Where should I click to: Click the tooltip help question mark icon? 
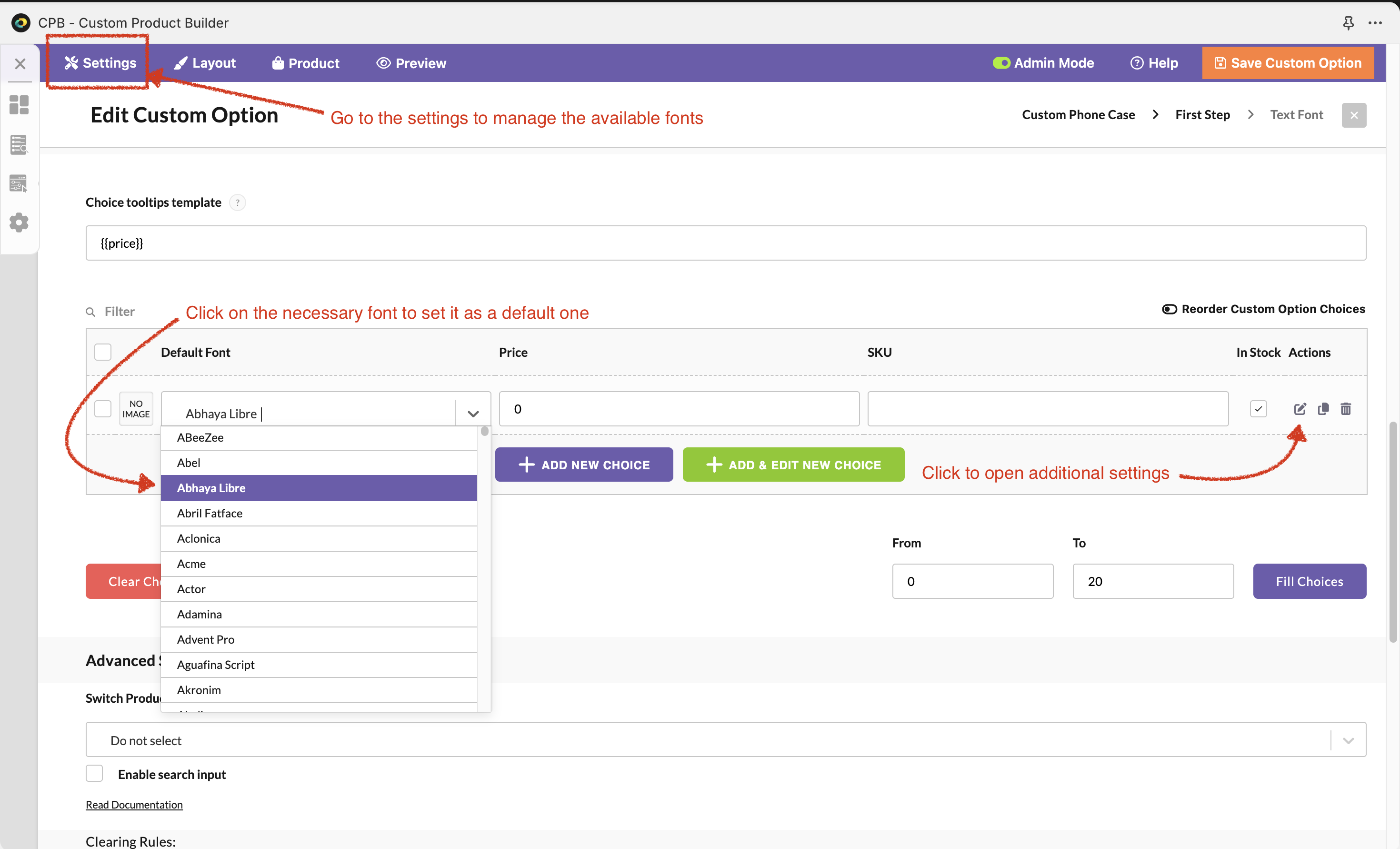pyautogui.click(x=238, y=202)
